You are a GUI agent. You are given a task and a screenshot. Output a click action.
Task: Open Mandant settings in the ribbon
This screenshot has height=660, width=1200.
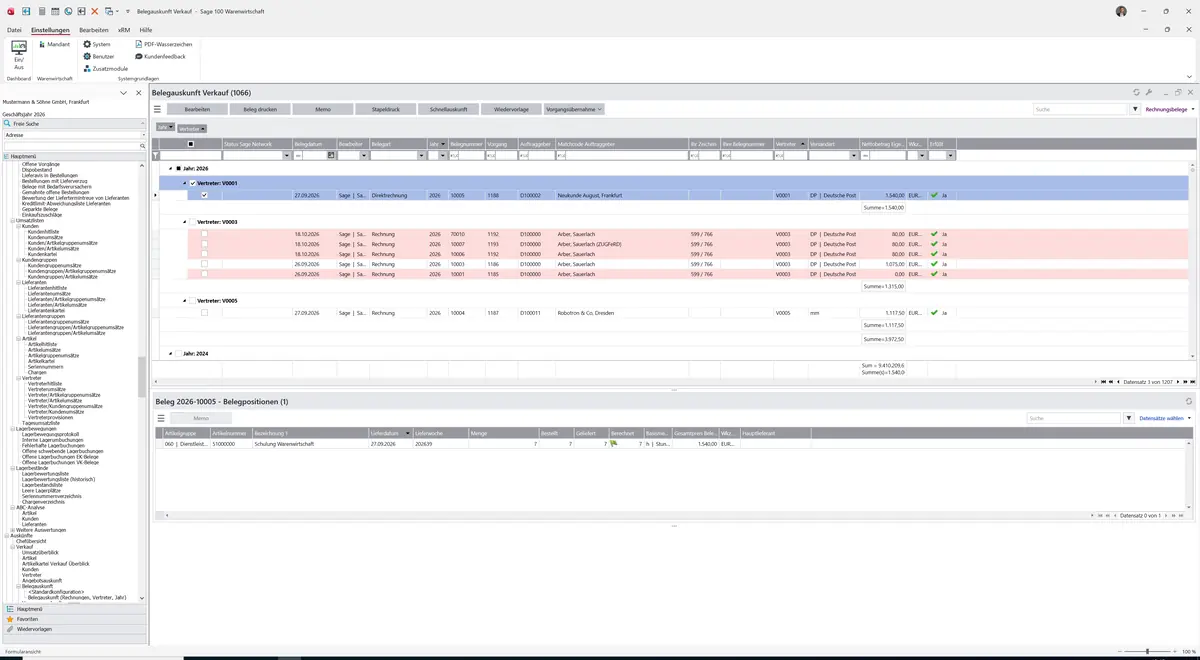[53, 45]
